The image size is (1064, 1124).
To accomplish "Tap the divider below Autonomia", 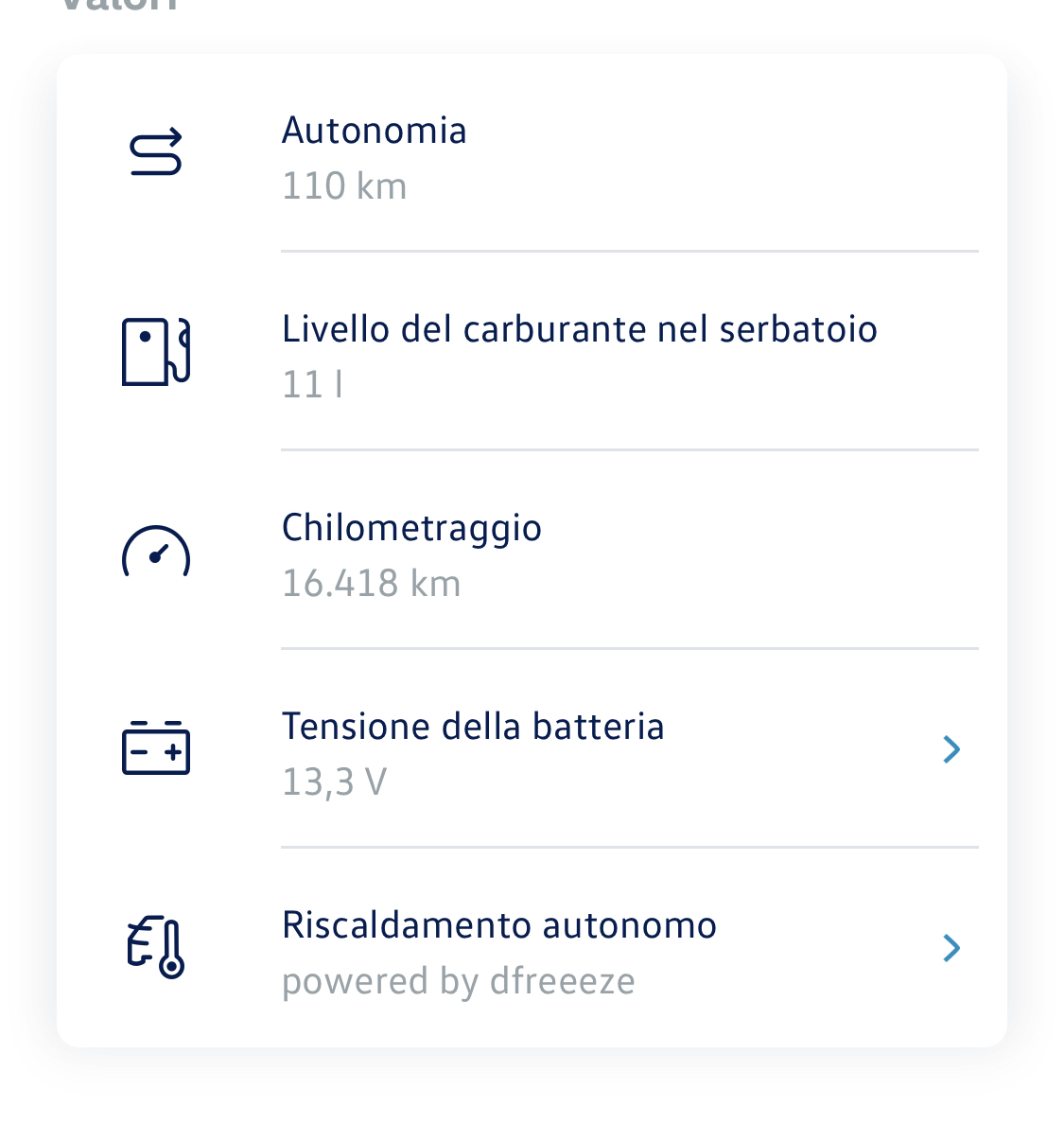I will (x=629, y=252).
